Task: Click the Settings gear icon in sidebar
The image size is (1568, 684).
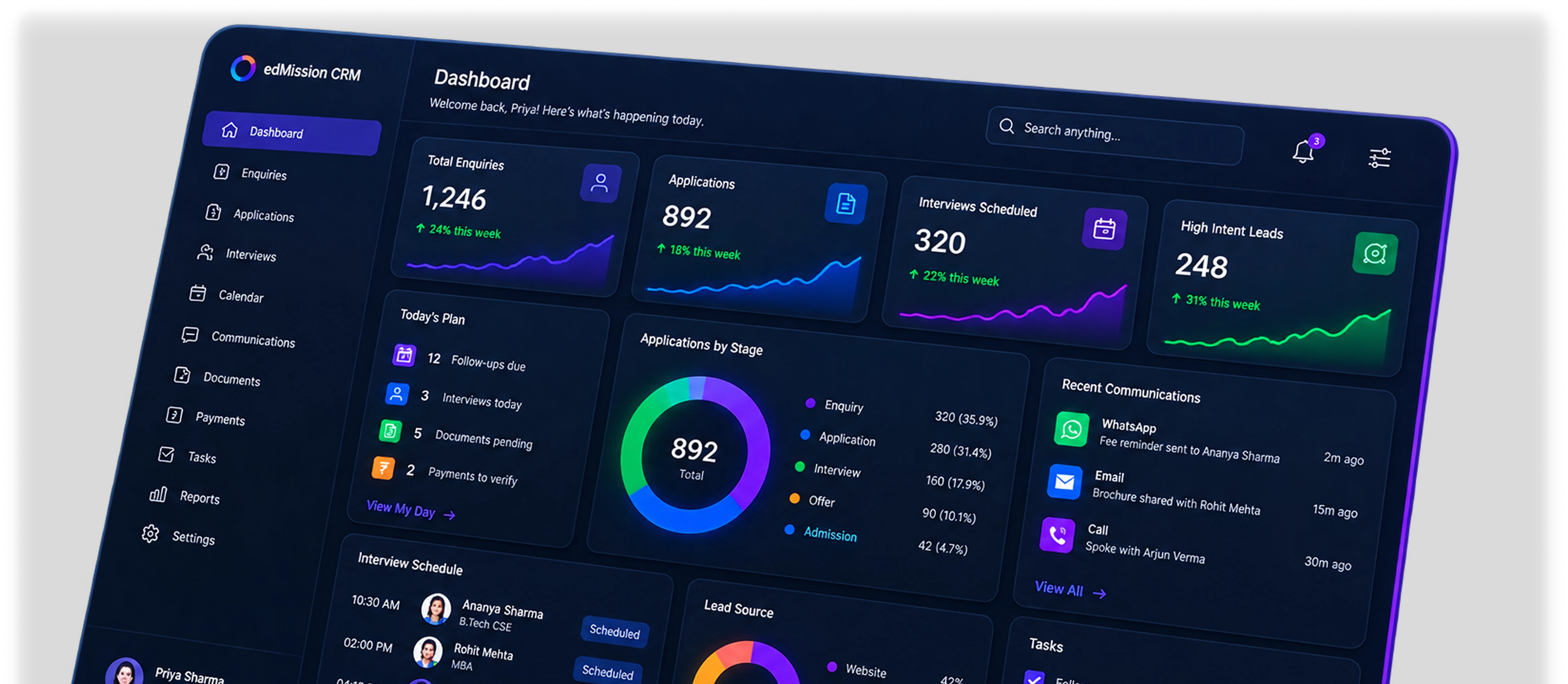Action: point(150,534)
